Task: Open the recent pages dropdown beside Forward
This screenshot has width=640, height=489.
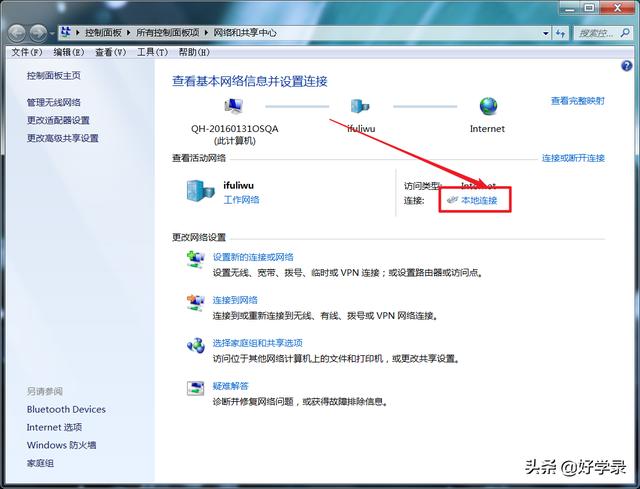Action: [x=52, y=33]
